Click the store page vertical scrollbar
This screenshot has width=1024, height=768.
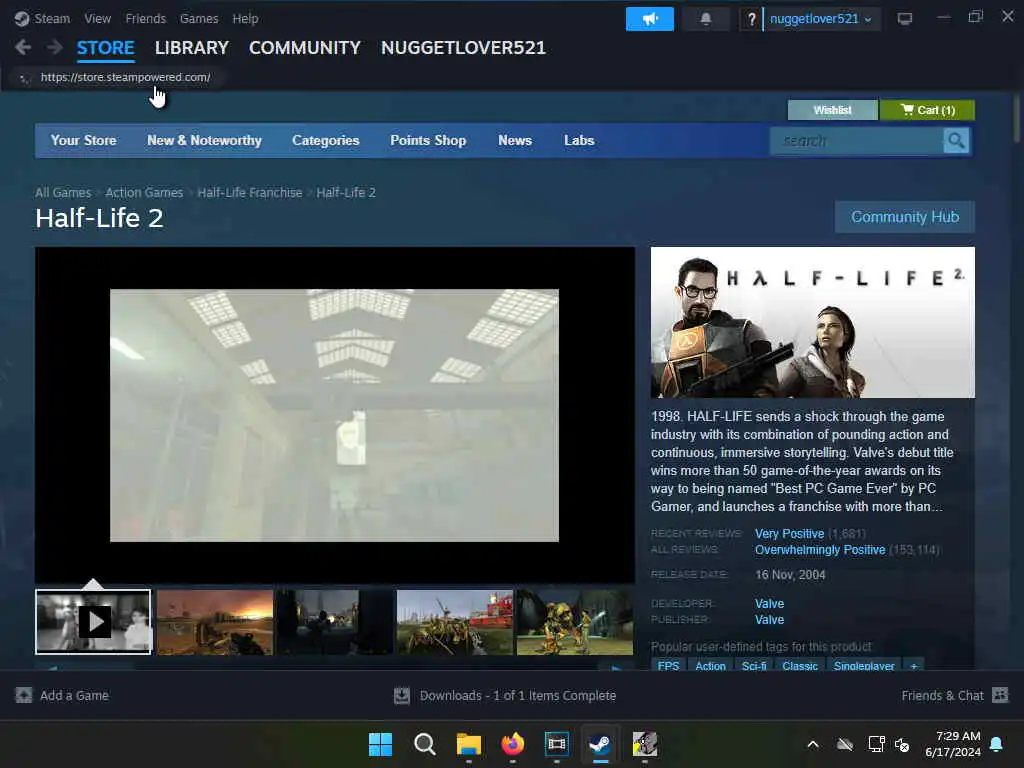[1017, 118]
